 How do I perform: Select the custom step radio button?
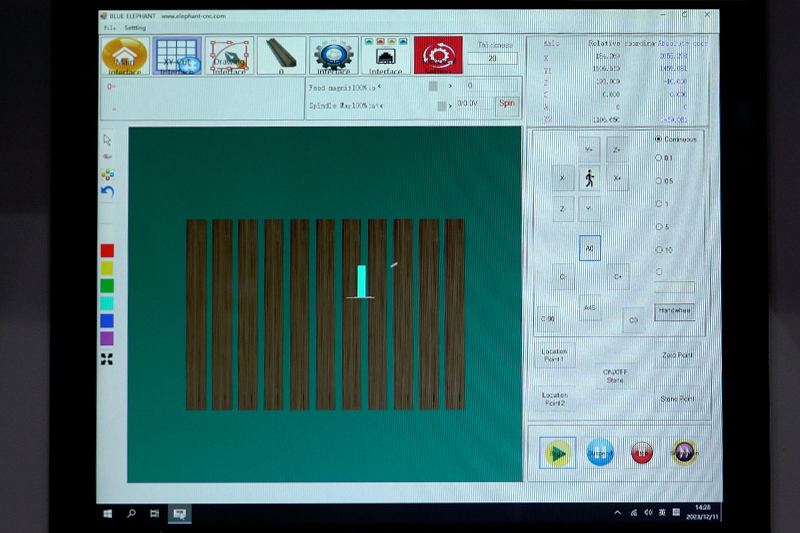(x=659, y=272)
